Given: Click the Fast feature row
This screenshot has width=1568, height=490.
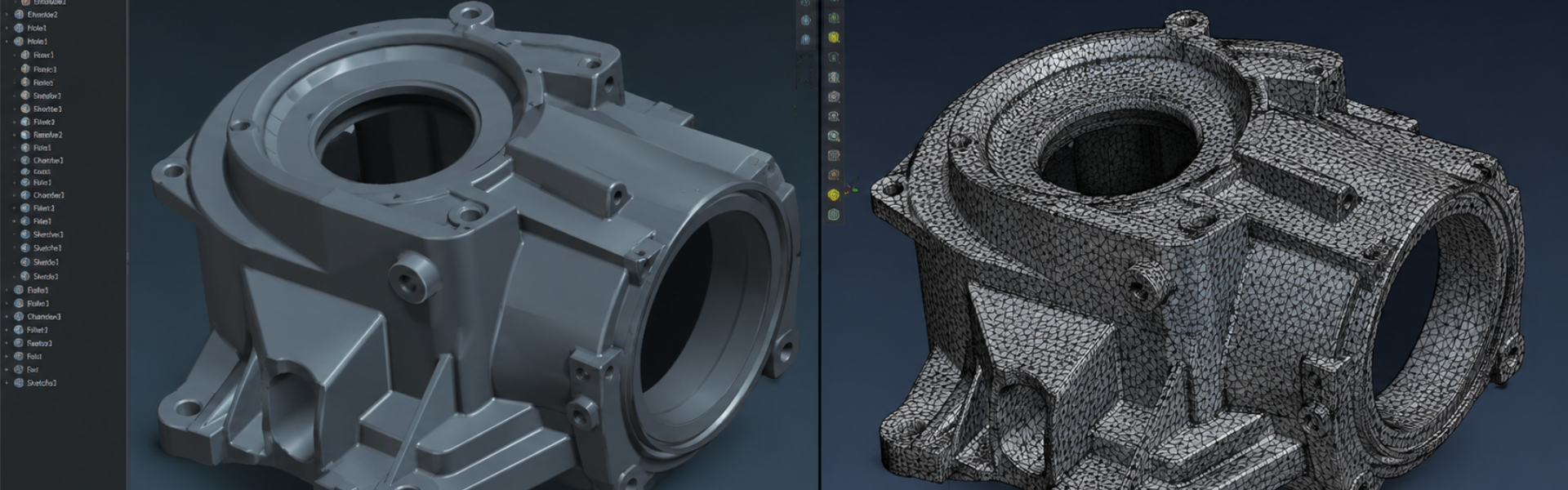Looking at the screenshot, I should [33, 370].
